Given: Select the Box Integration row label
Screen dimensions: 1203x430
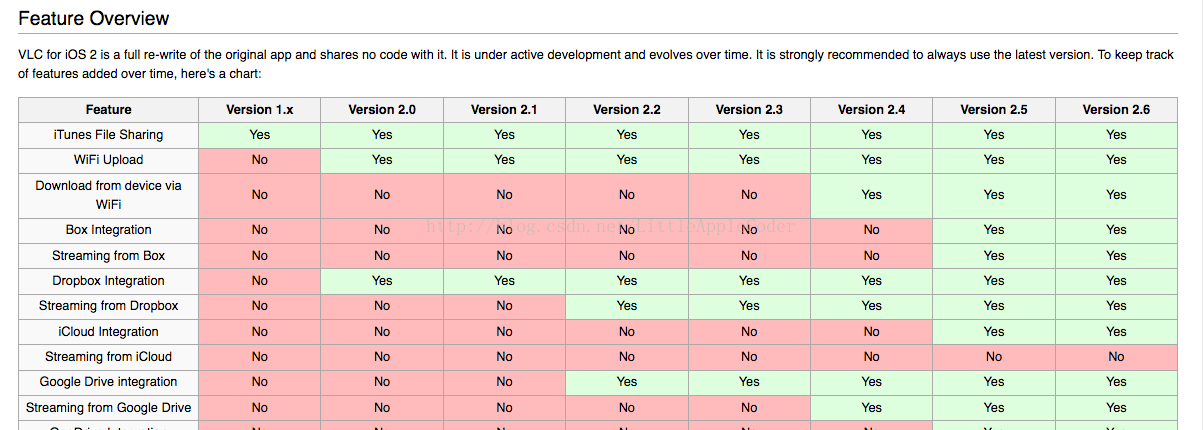Looking at the screenshot, I should [108, 230].
